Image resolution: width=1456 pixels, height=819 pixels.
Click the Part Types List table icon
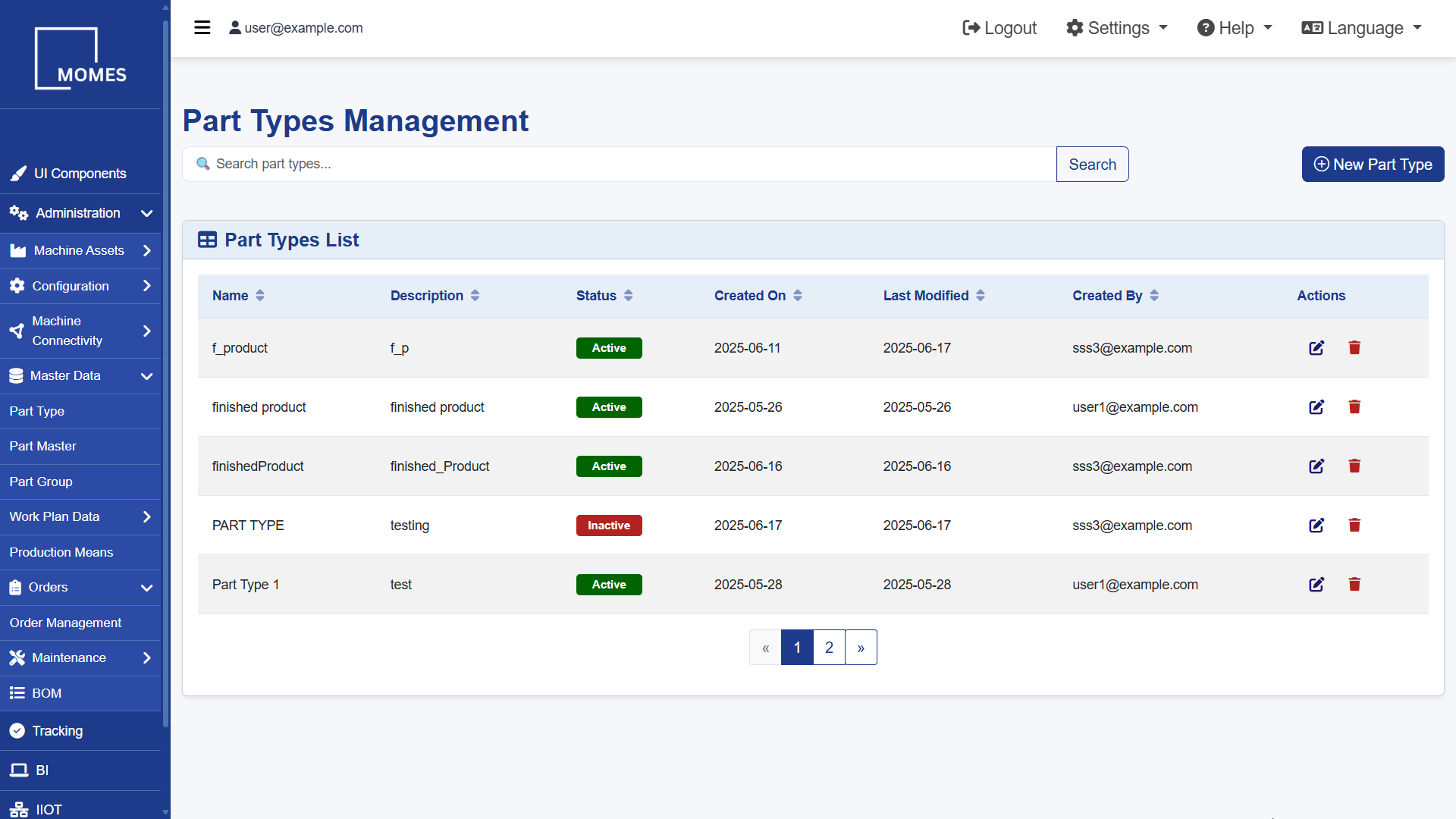(207, 240)
